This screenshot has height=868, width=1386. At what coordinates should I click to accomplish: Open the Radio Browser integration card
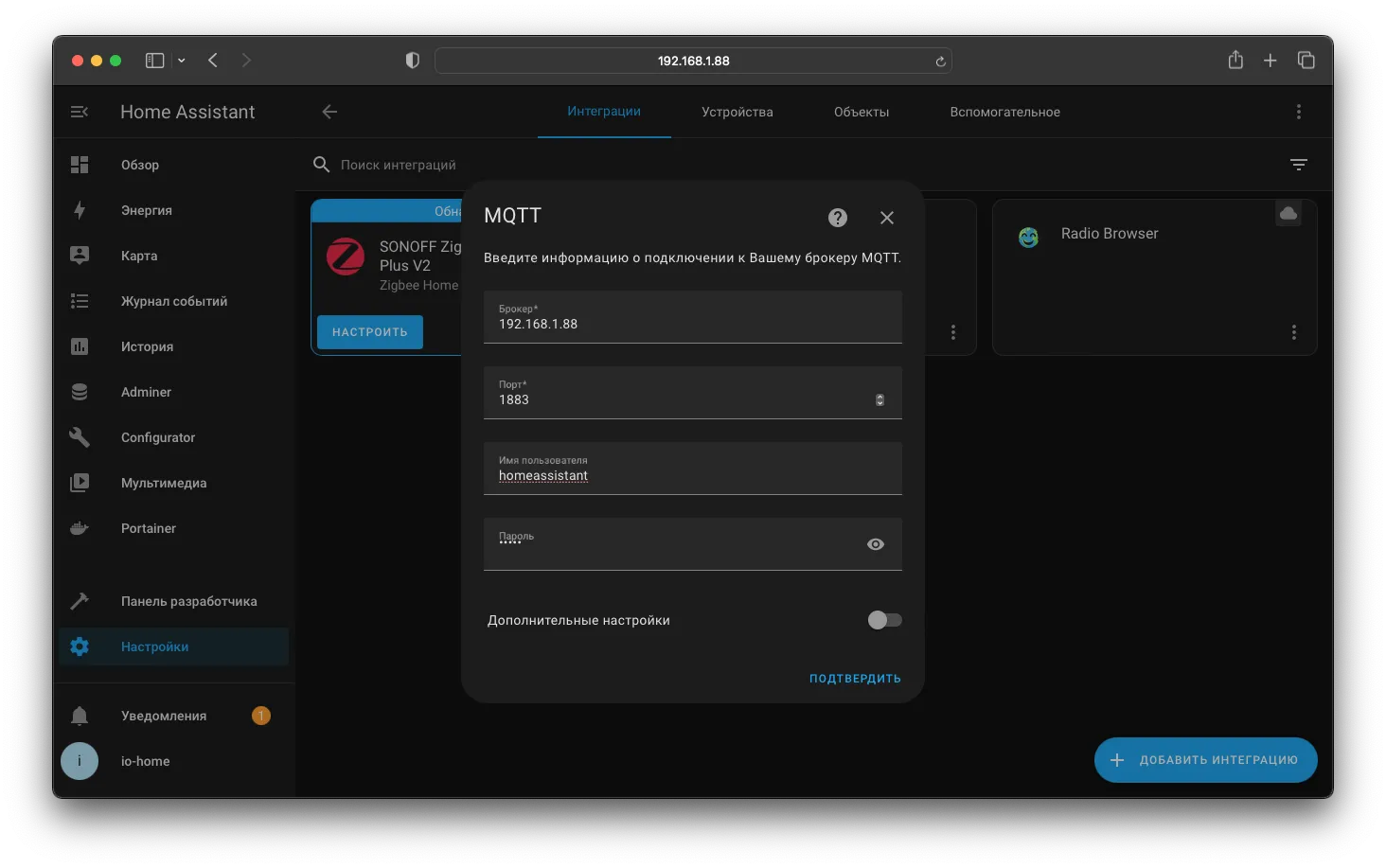(x=1155, y=277)
